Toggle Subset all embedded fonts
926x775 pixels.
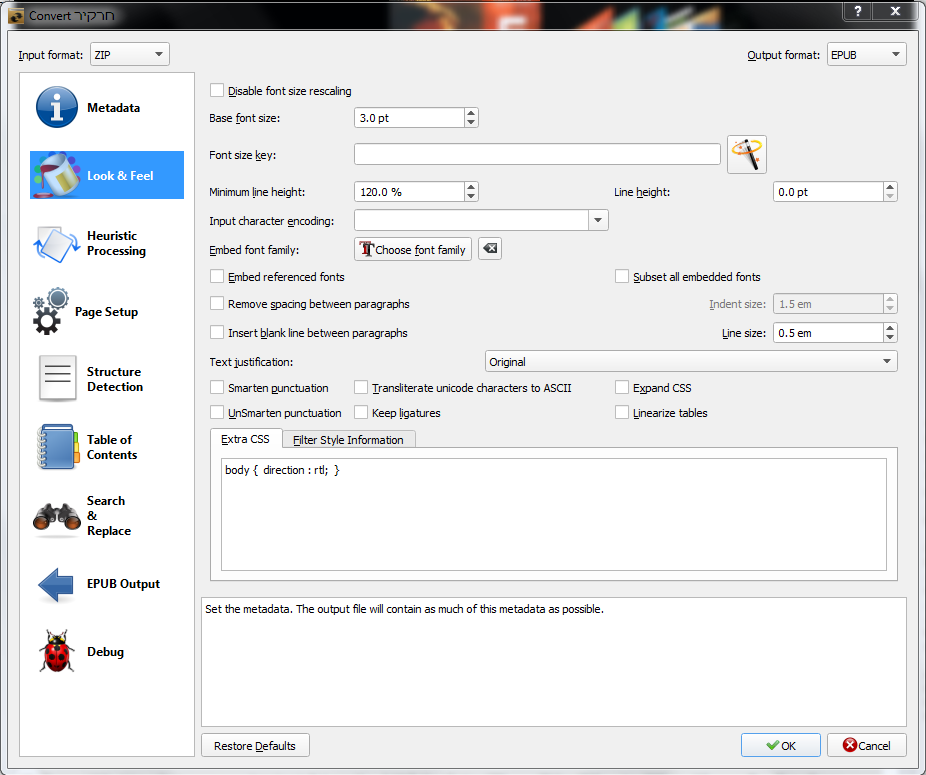622,276
